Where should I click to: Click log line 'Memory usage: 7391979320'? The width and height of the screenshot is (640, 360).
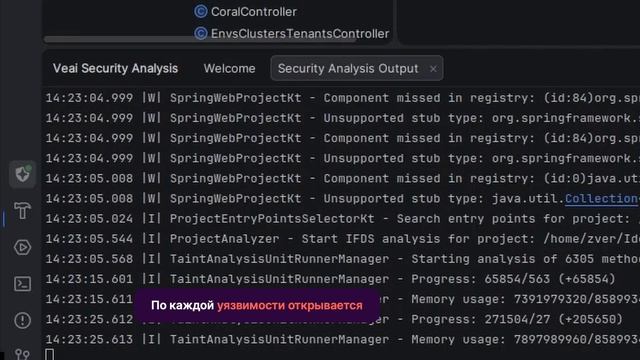pyautogui.click(x=342, y=299)
